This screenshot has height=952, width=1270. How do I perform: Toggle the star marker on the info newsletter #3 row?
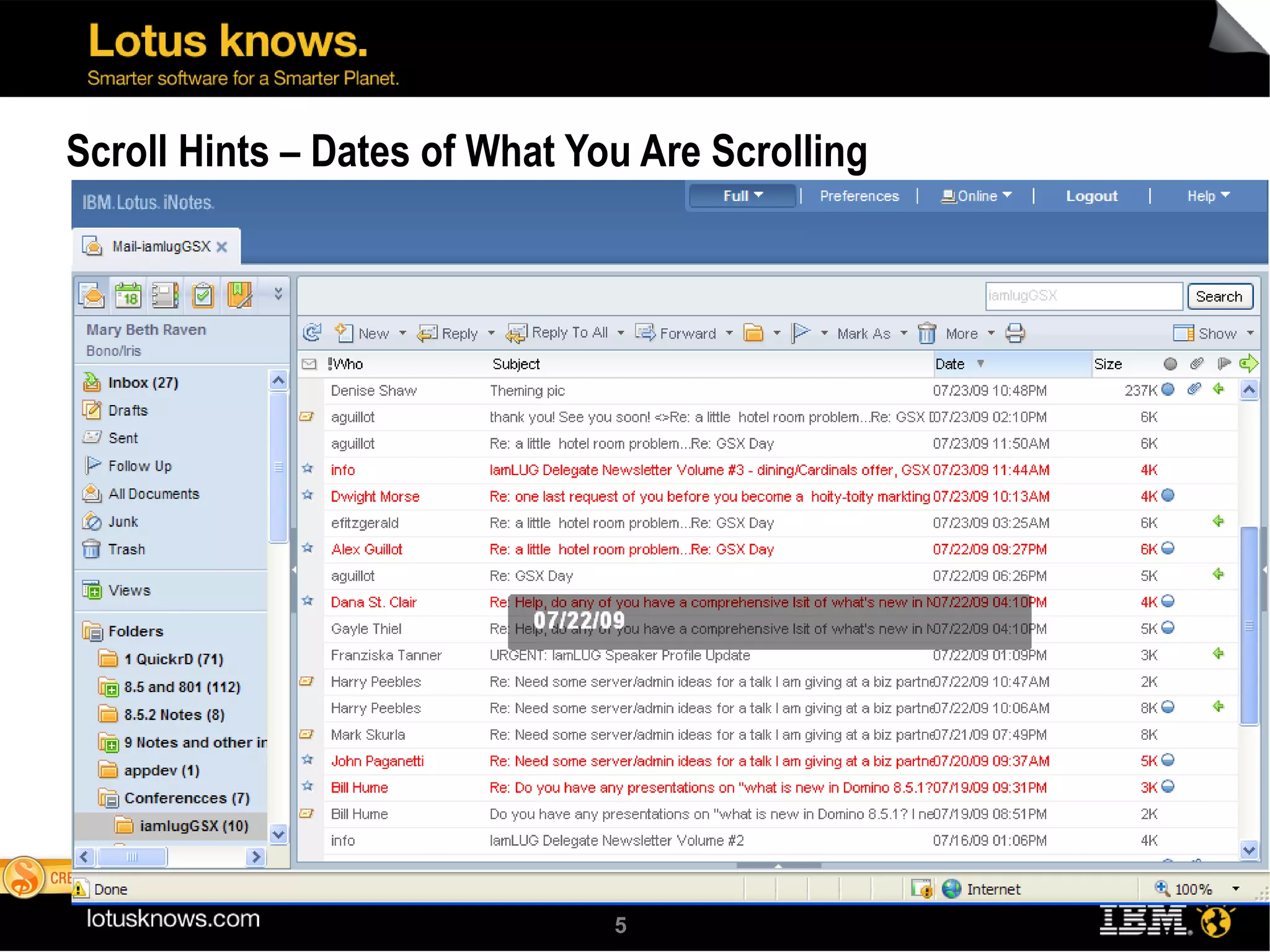[308, 469]
